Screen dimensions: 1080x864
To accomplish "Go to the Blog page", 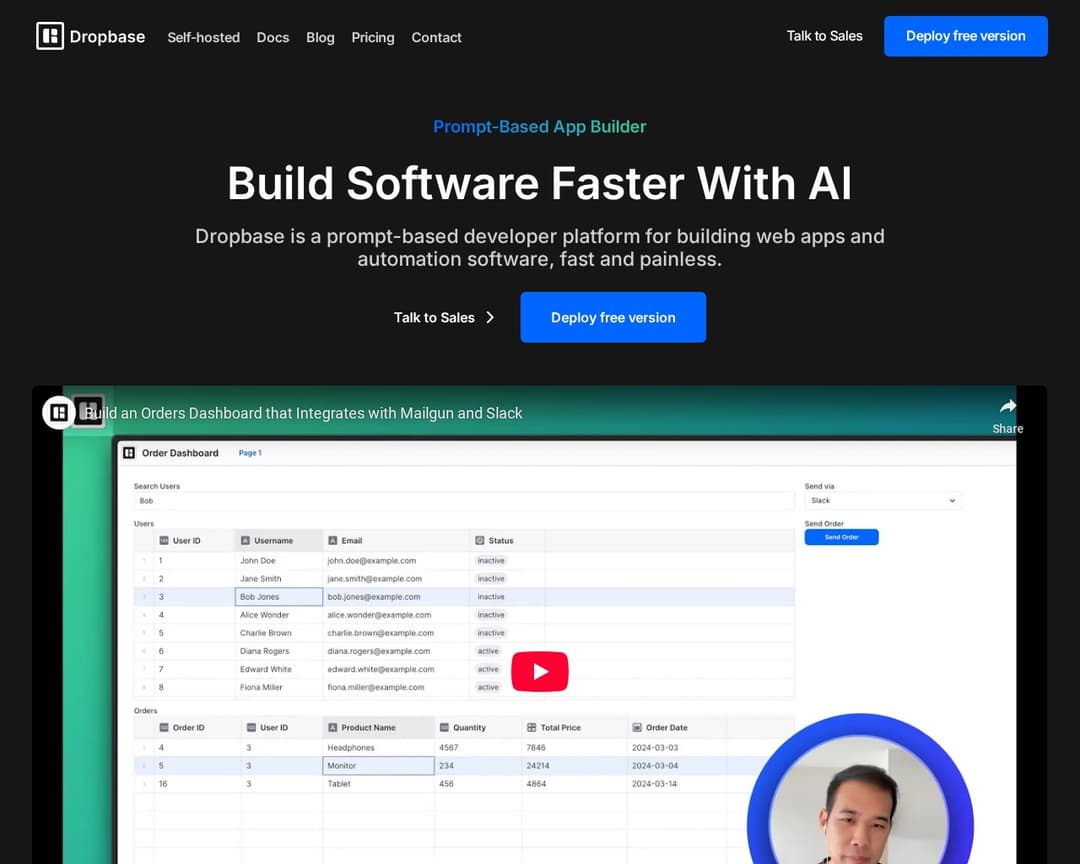I will coord(320,37).
